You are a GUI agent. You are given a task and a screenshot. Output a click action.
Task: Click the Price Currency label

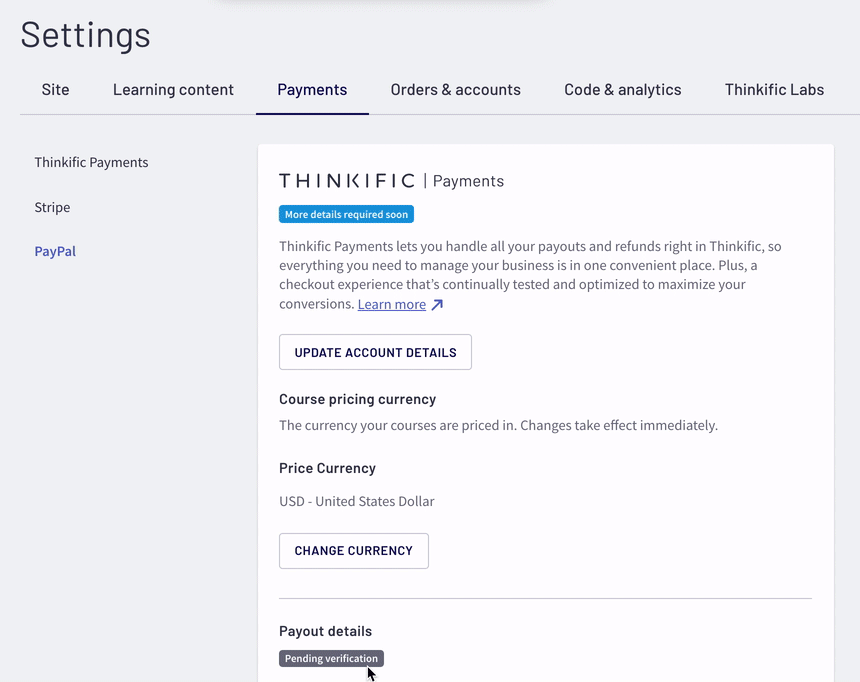[x=327, y=468]
